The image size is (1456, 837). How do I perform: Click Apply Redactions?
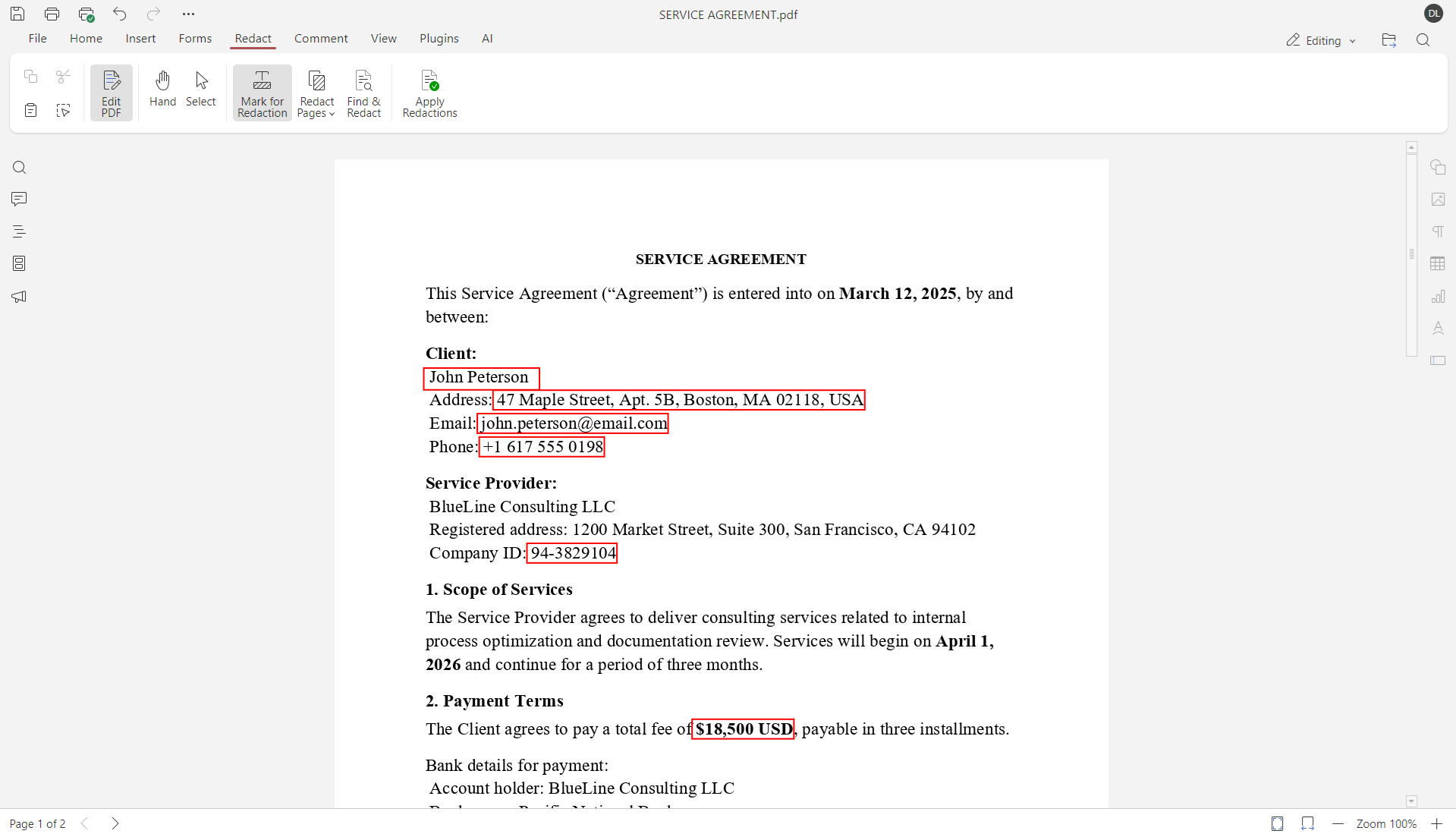tap(429, 92)
